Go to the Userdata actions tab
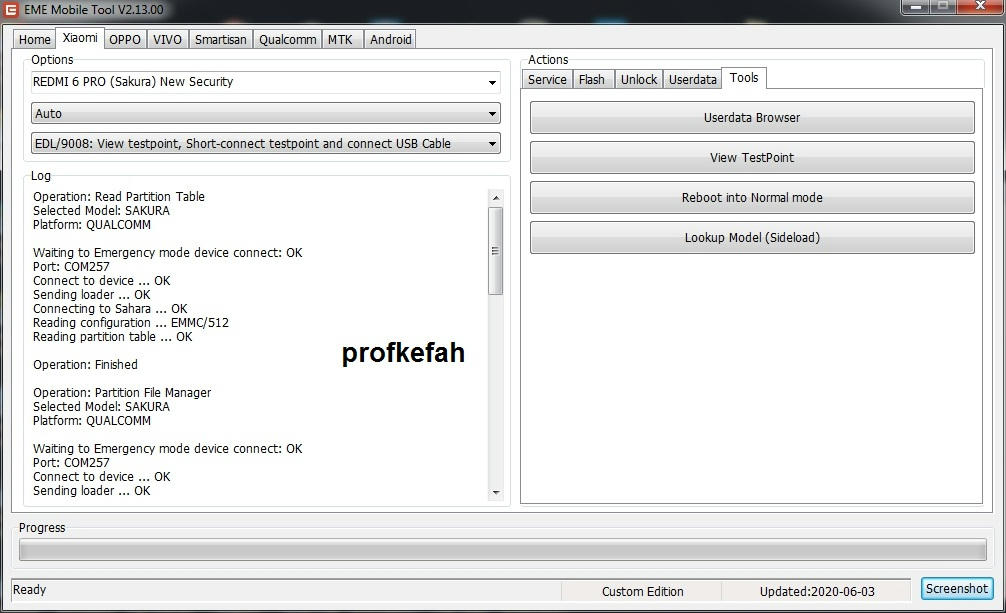The height and width of the screenshot is (613, 1006). 693,80
